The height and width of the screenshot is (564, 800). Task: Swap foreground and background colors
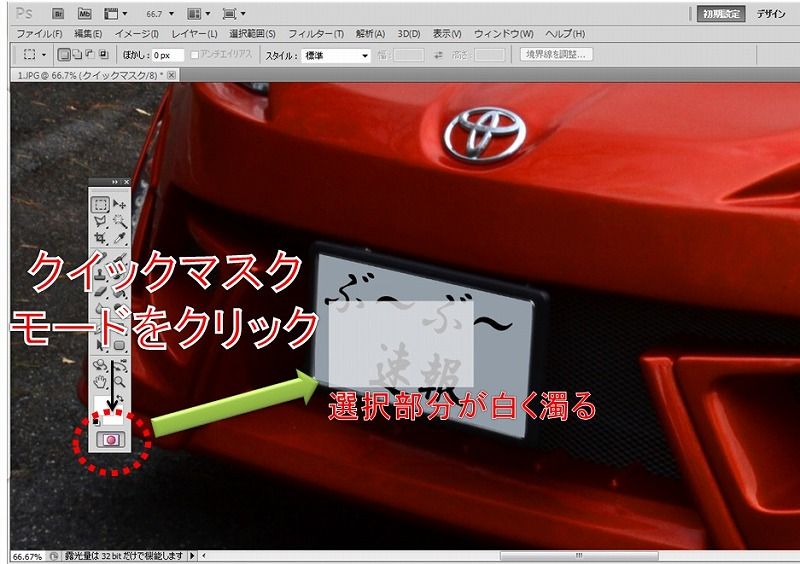[x=120, y=399]
